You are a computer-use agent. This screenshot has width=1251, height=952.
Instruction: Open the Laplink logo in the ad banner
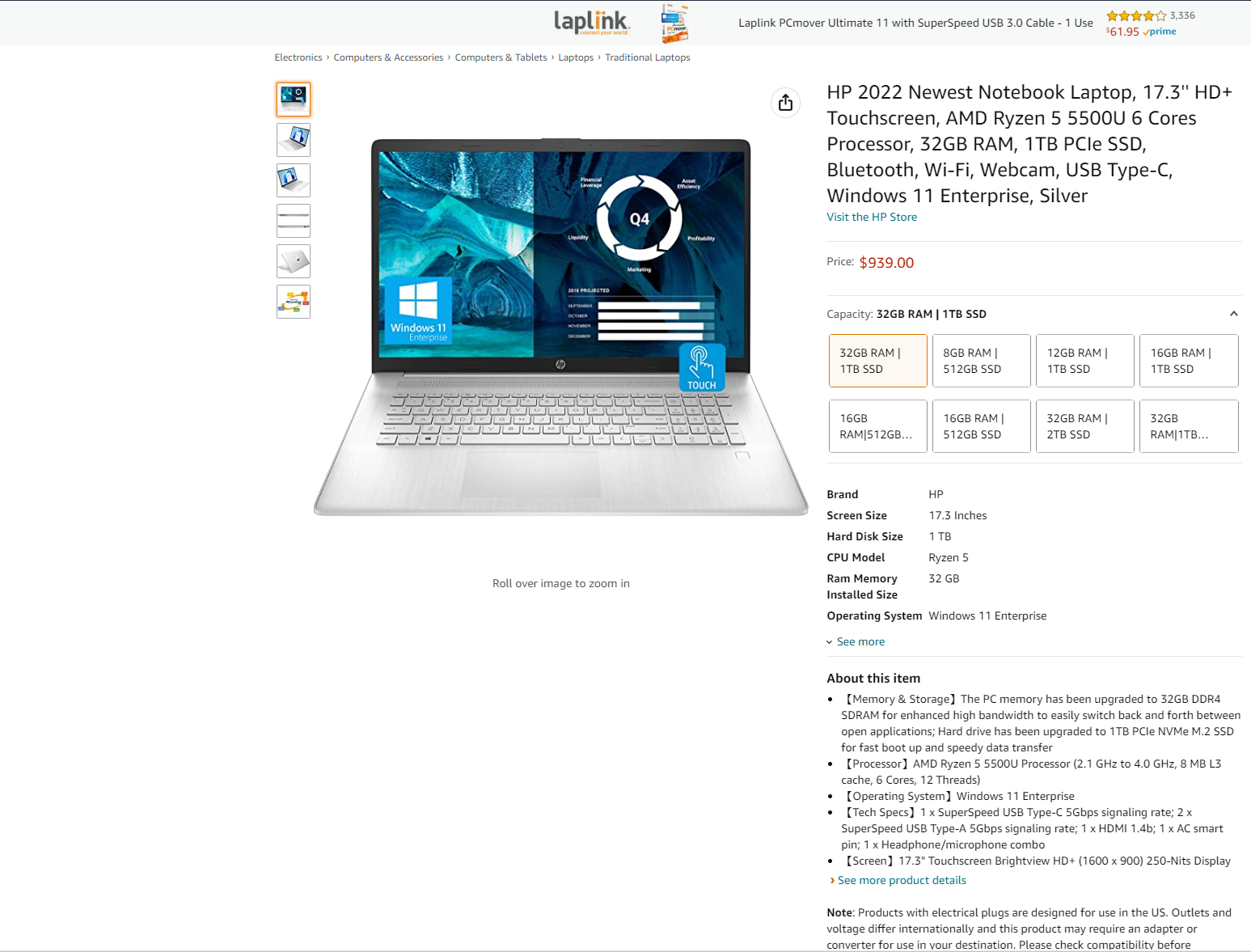click(592, 23)
